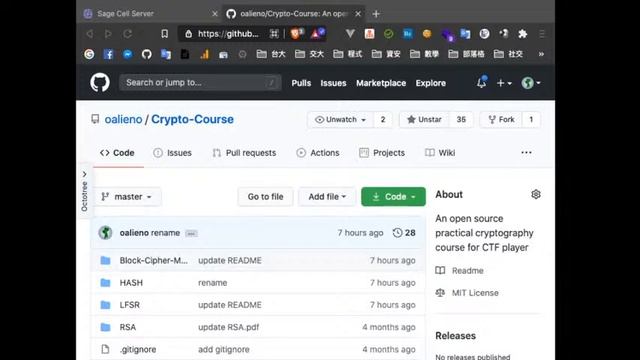640x360 pixels.
Task: Reload the page with refresh icon
Action: pos(127,34)
